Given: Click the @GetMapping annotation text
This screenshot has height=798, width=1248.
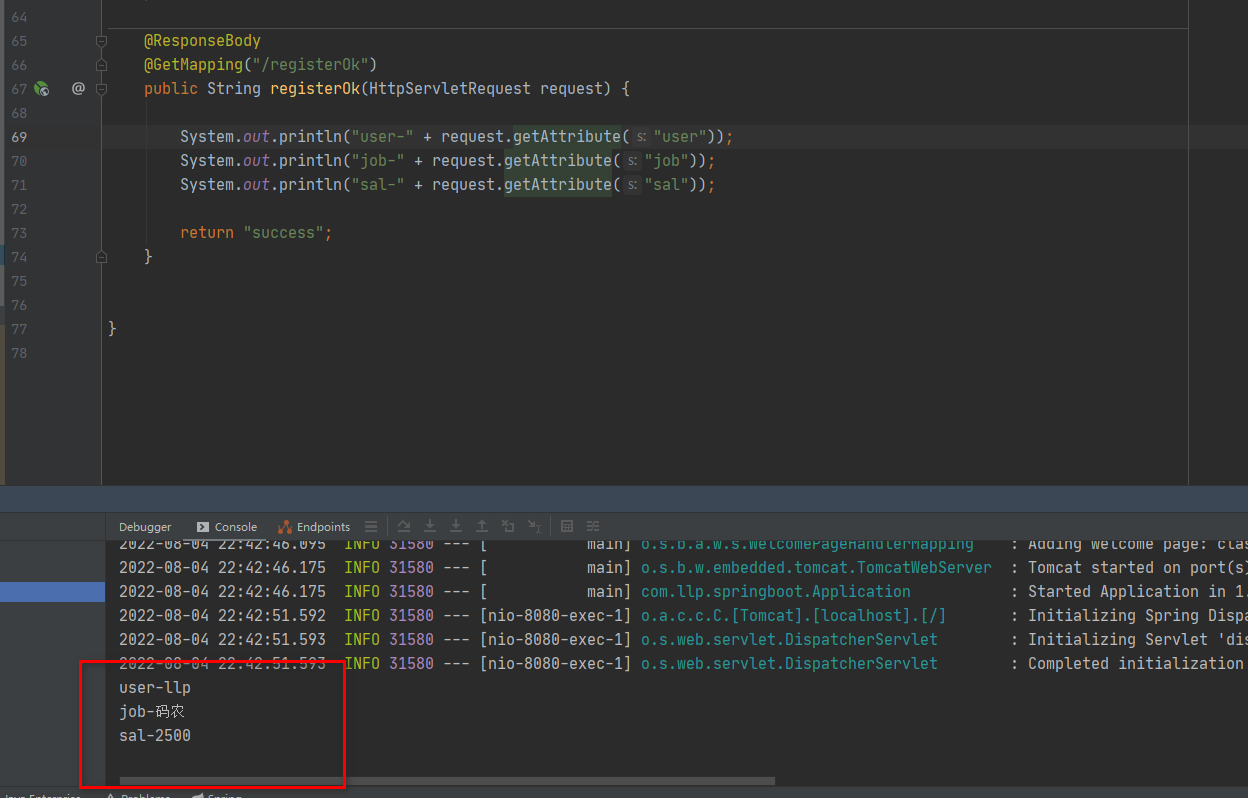Looking at the screenshot, I should pyautogui.click(x=194, y=65).
